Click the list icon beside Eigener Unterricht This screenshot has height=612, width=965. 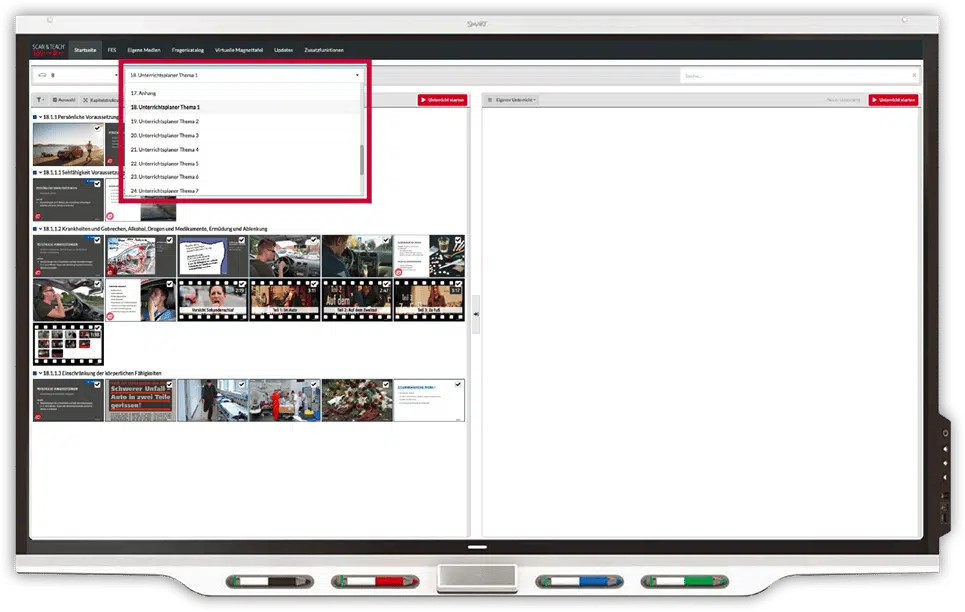coord(489,100)
